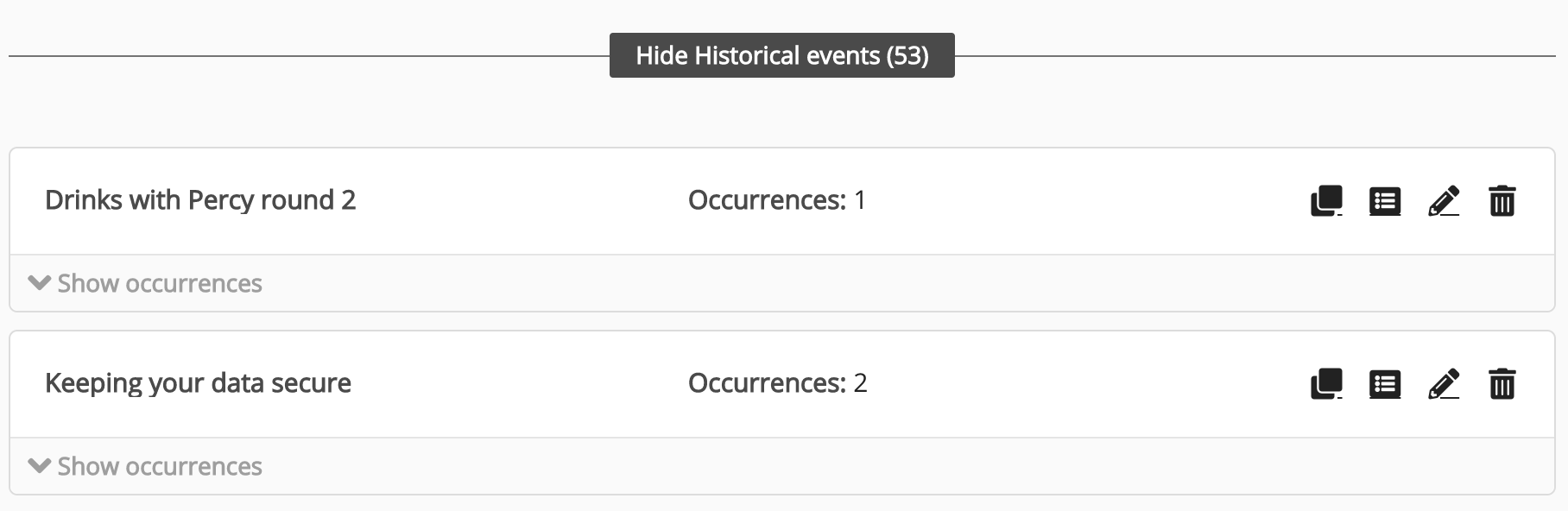The height and width of the screenshot is (511, 1568).
Task: Click the Occurrences: 1 label
Action: coord(776,200)
